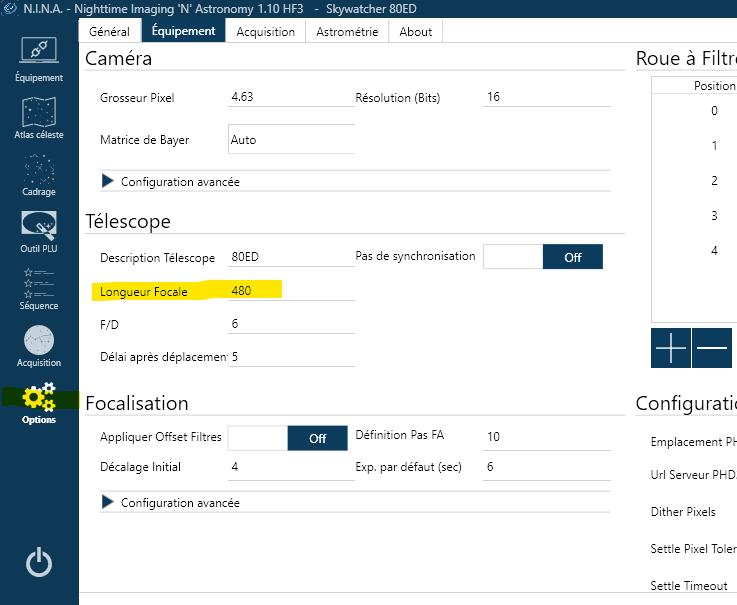Click the N.I.N.A. app logo icon
Viewport: 737px width, 605px height.
(x=10, y=8)
